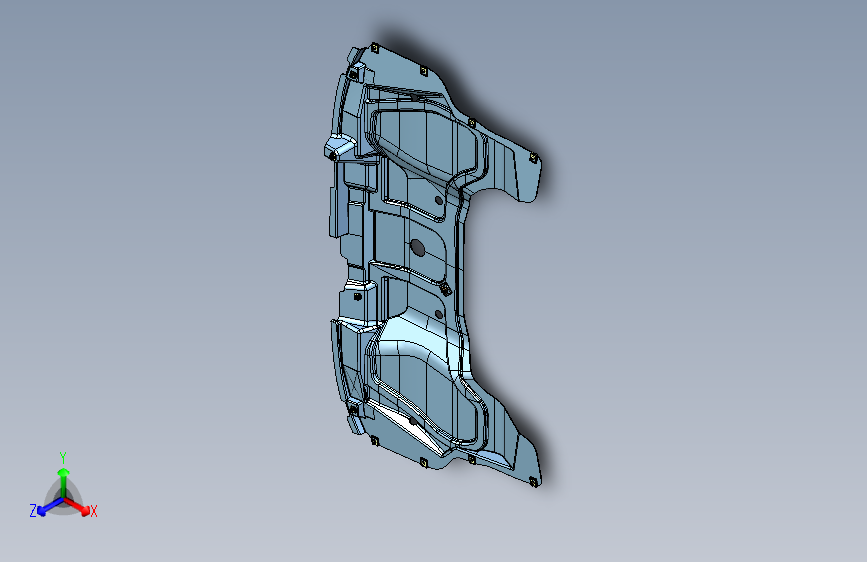Select the large dark circular hole in the panel center
This screenshot has height=562, width=867.
[x=418, y=248]
